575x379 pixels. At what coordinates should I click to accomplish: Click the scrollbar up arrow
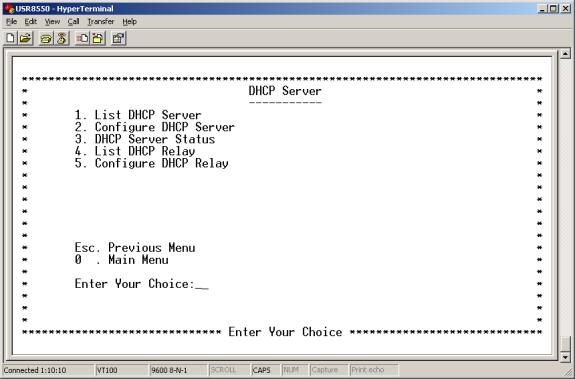(x=565, y=54)
